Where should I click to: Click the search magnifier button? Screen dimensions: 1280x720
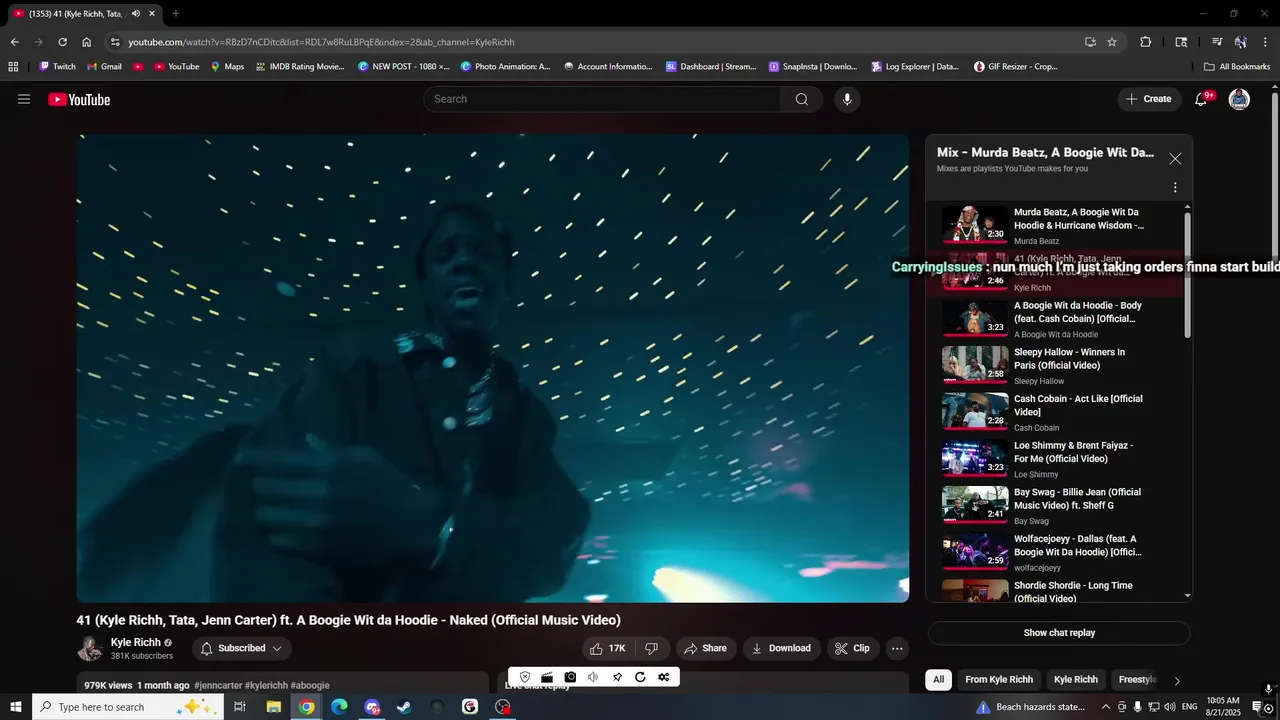pyautogui.click(x=801, y=99)
